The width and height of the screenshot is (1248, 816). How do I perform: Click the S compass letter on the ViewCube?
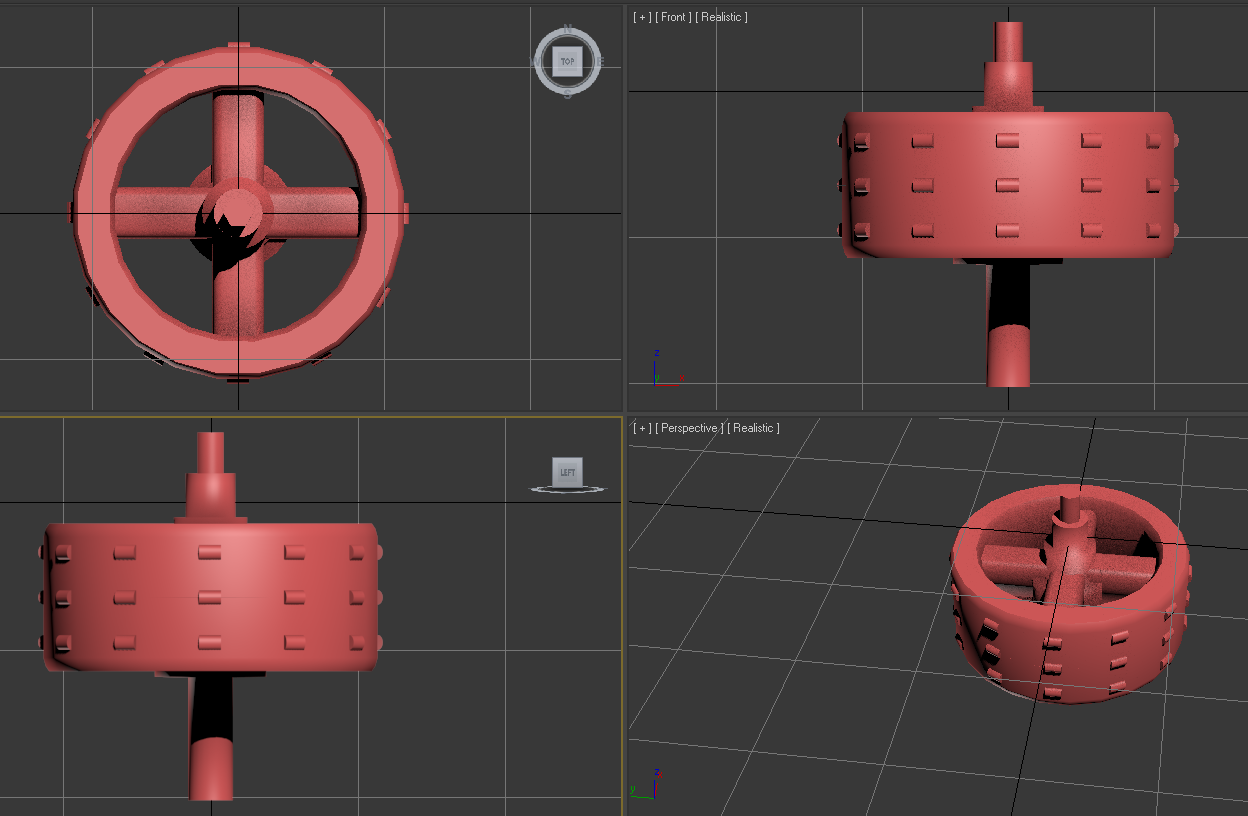point(568,94)
